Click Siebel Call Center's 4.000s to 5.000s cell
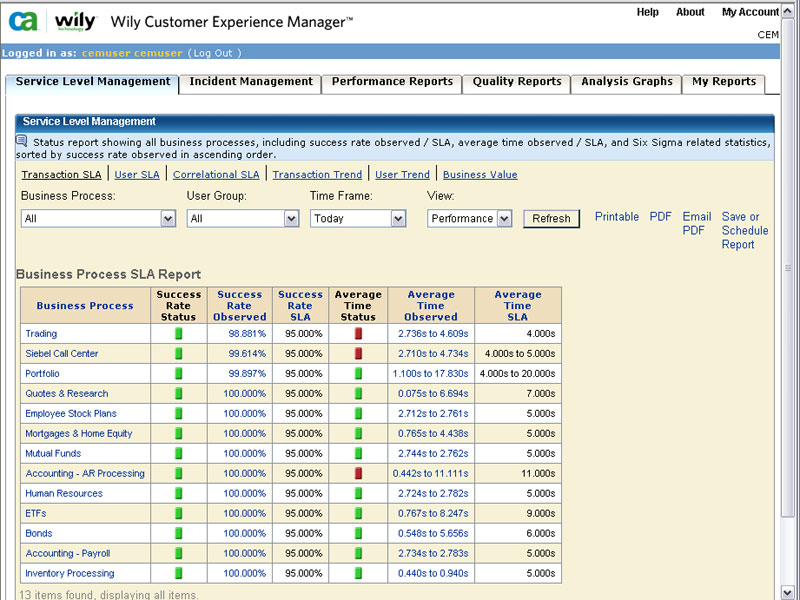The image size is (800, 600). (x=518, y=354)
